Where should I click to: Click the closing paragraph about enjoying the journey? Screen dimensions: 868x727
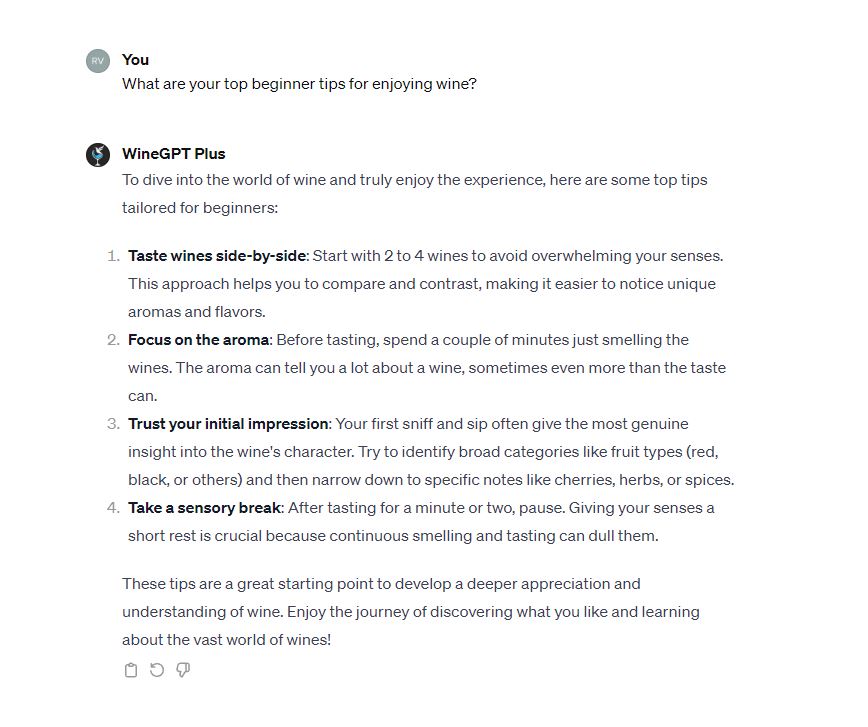[410, 611]
